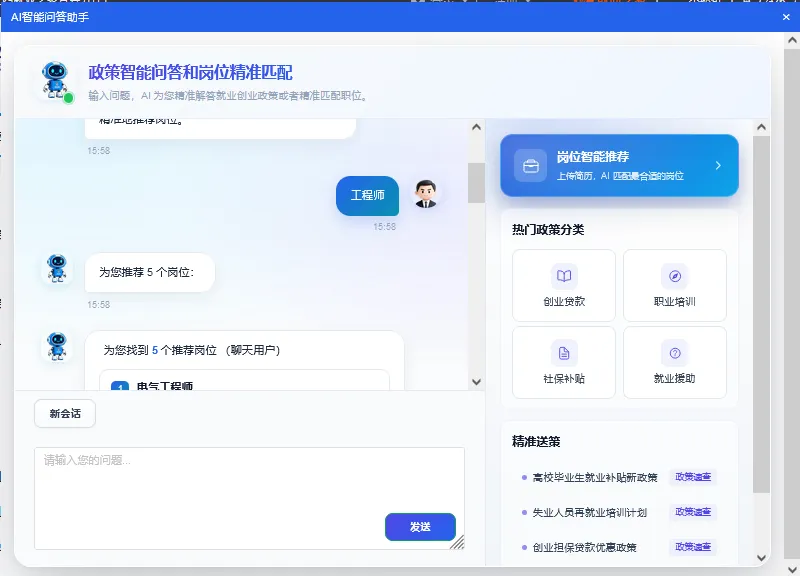Click the user avatar beside 工程师 message
The height and width of the screenshot is (576, 800).
point(425,194)
